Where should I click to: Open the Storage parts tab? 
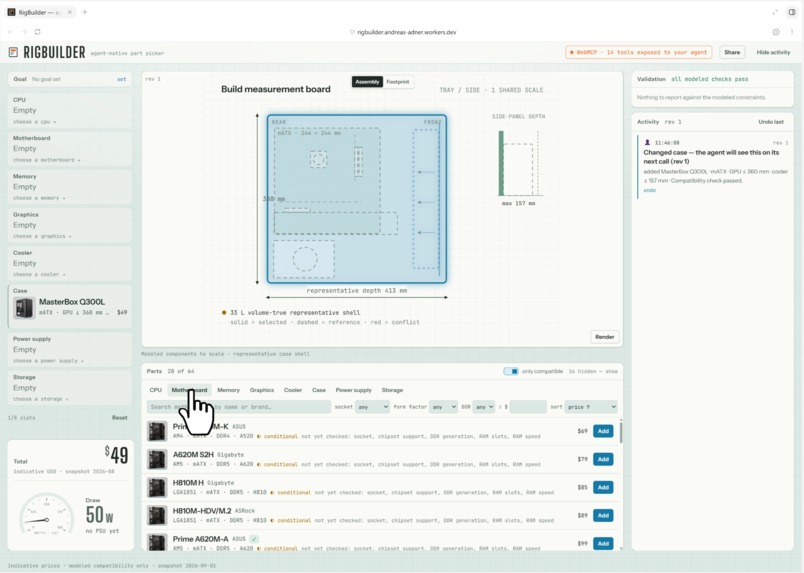pos(392,390)
